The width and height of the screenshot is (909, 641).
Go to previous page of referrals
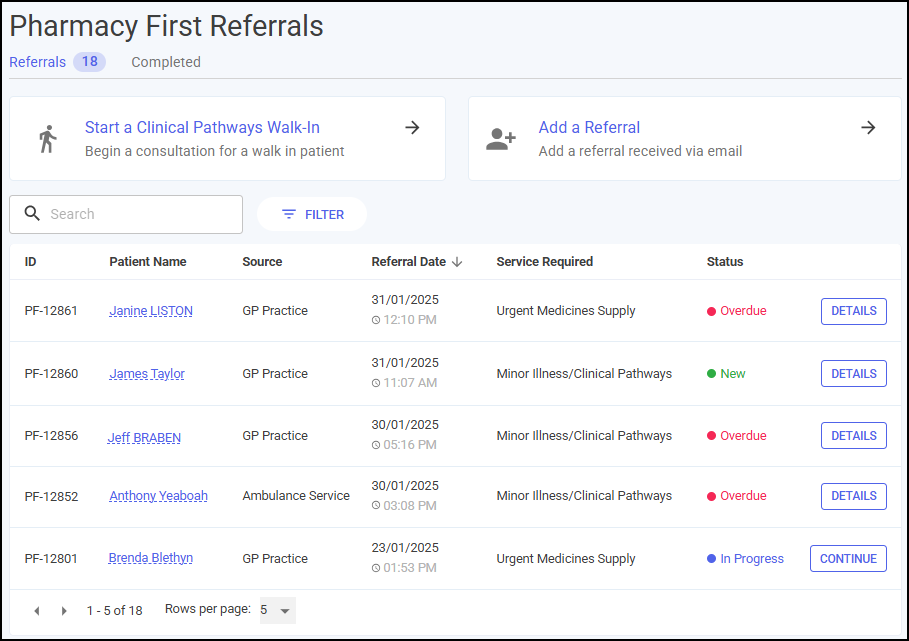(x=37, y=611)
